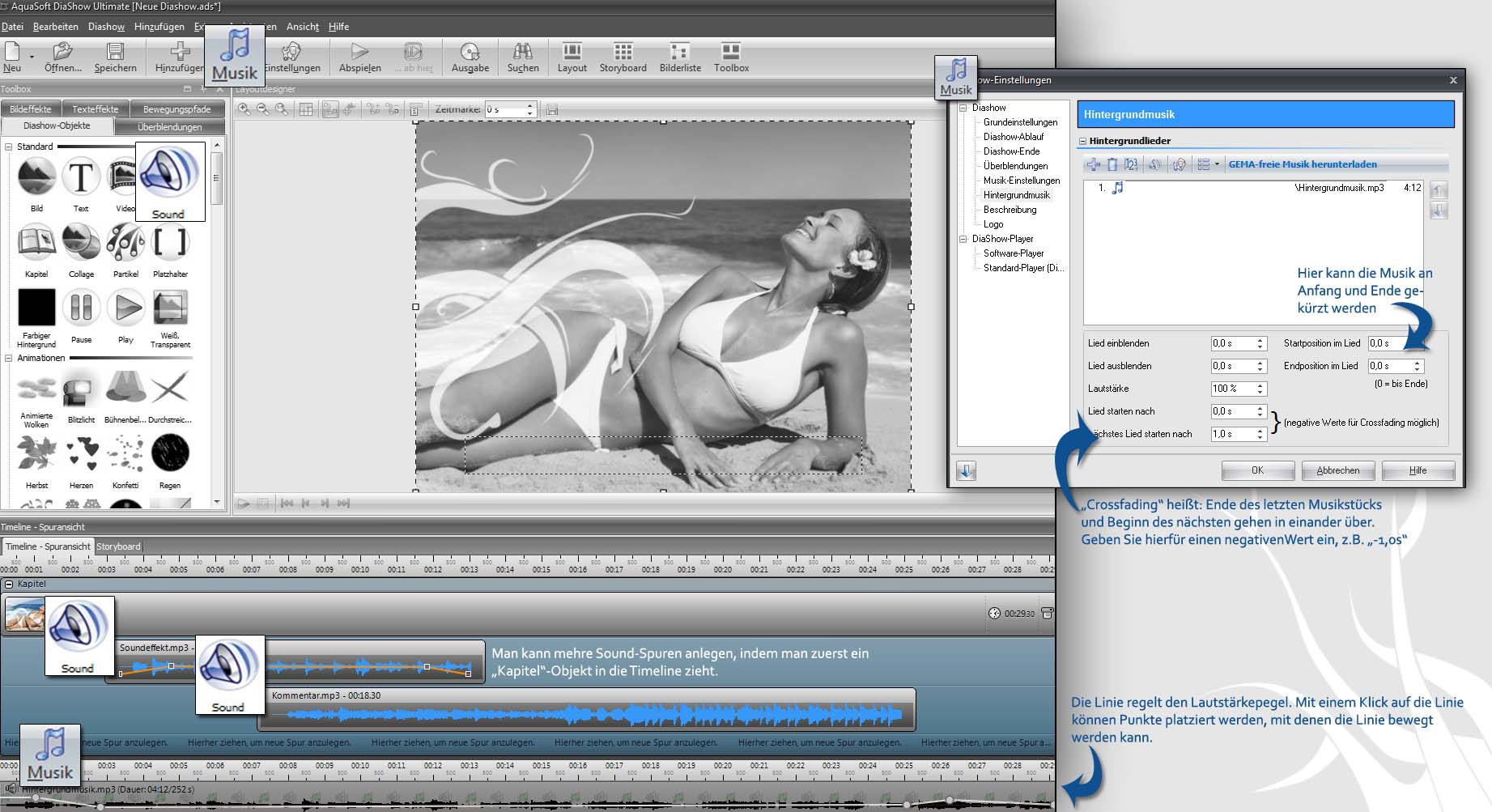Image resolution: width=1492 pixels, height=812 pixels.
Task: Collapse the Hintergrundlieder section
Action: pyautogui.click(x=1082, y=141)
